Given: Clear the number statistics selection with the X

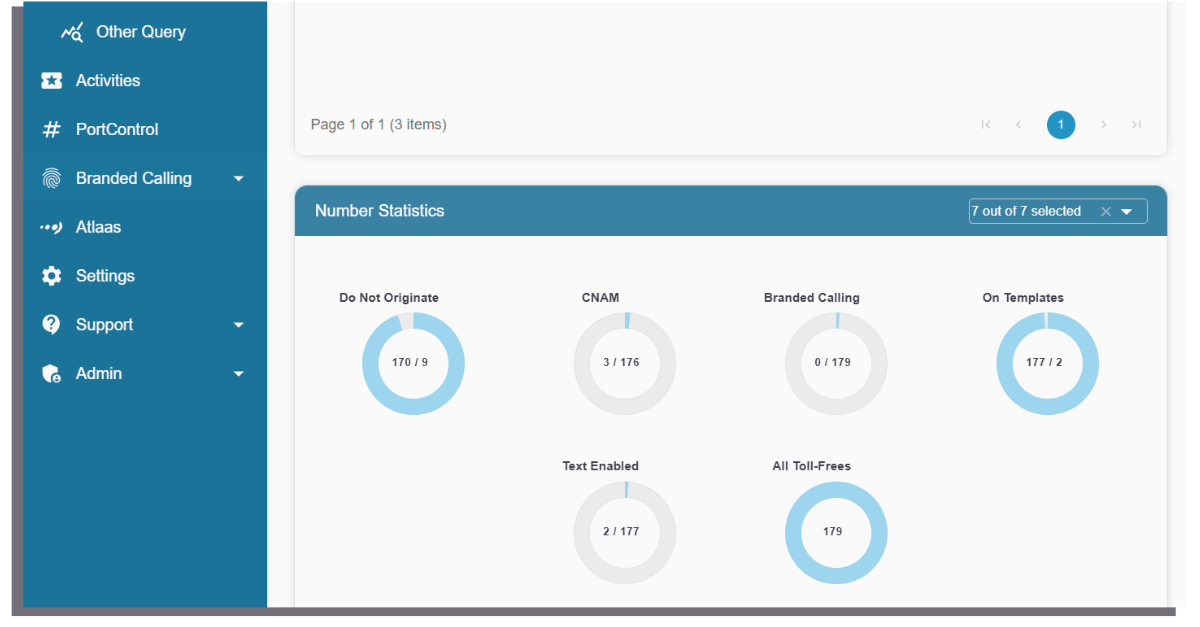Looking at the screenshot, I should click(1105, 211).
